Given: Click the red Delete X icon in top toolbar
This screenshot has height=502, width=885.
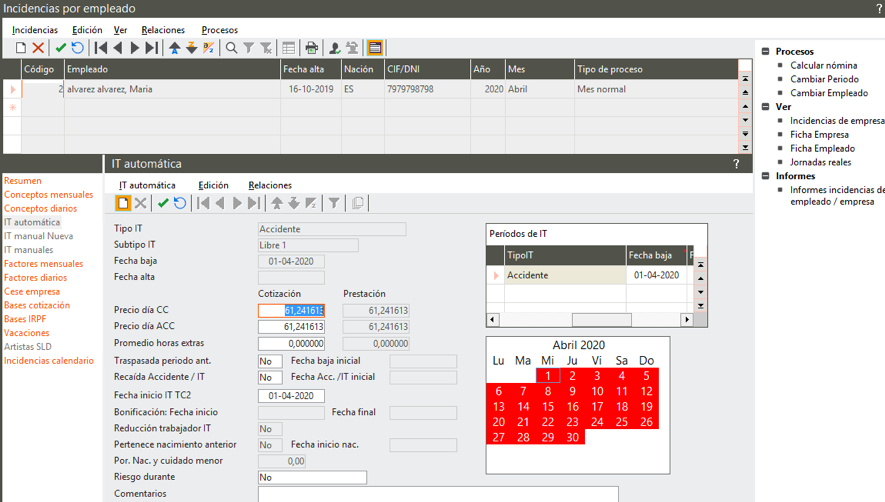Looking at the screenshot, I should pos(38,48).
